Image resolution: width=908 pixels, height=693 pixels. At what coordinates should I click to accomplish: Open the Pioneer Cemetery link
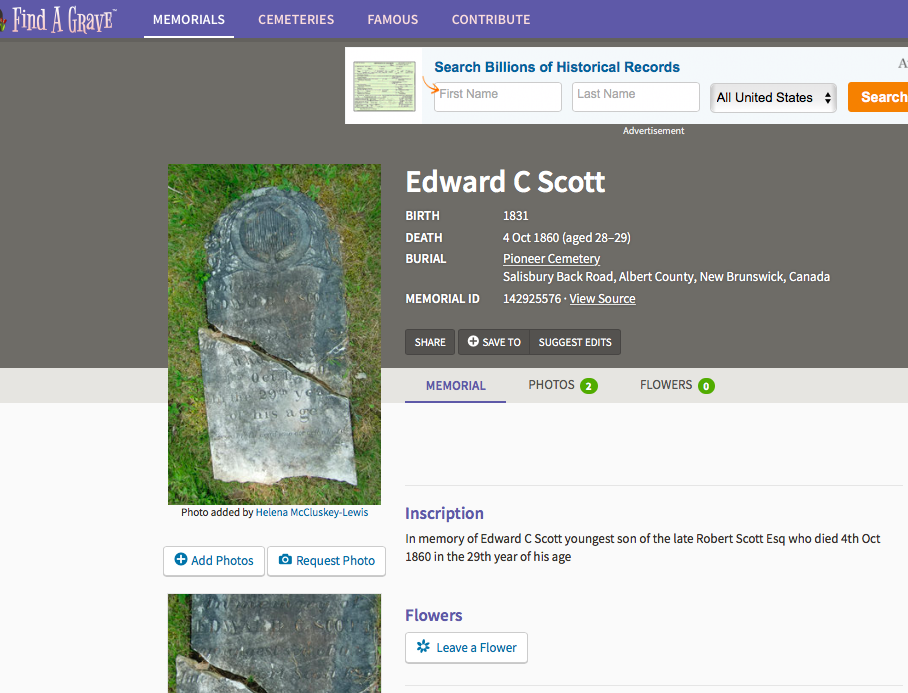[x=551, y=259]
